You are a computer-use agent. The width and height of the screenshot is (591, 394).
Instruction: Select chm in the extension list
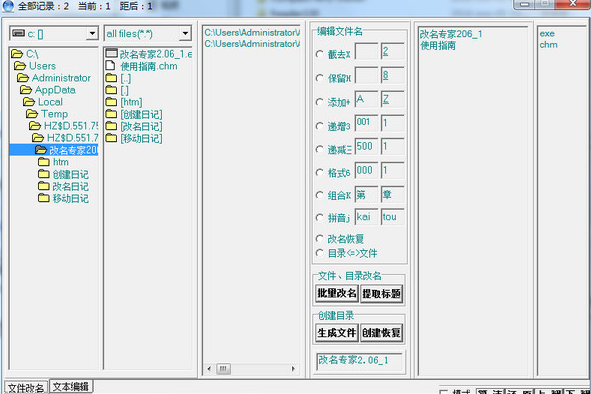(x=548, y=44)
